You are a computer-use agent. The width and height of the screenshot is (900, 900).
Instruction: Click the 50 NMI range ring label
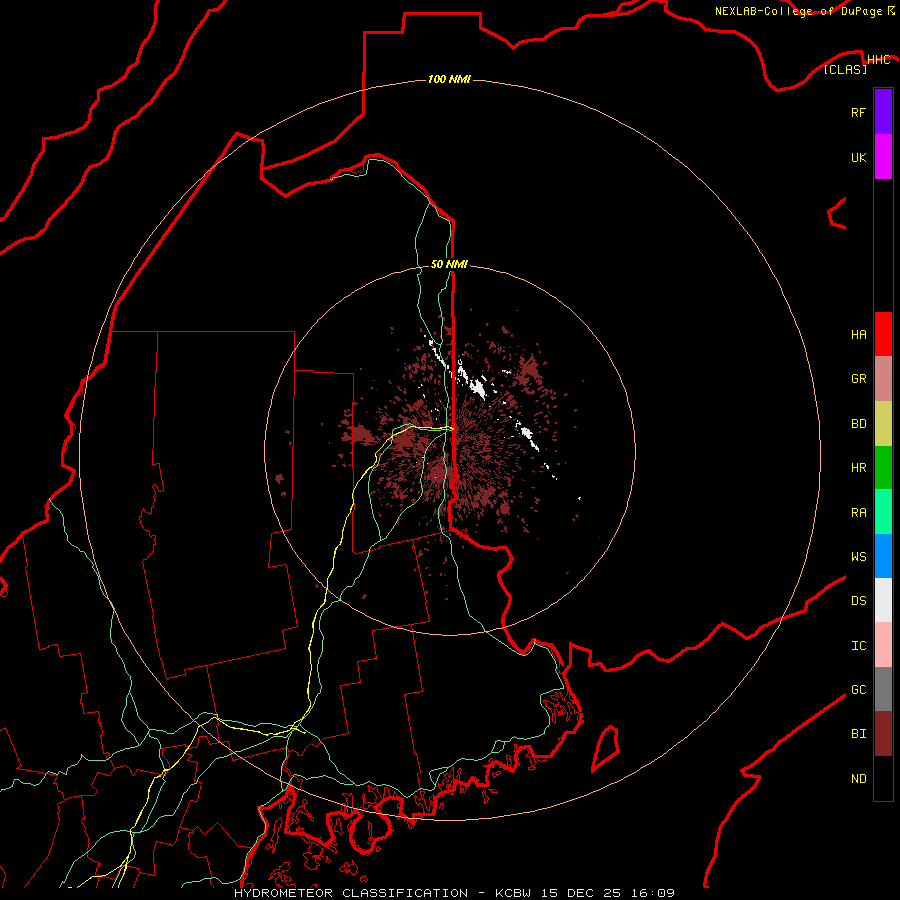449,264
